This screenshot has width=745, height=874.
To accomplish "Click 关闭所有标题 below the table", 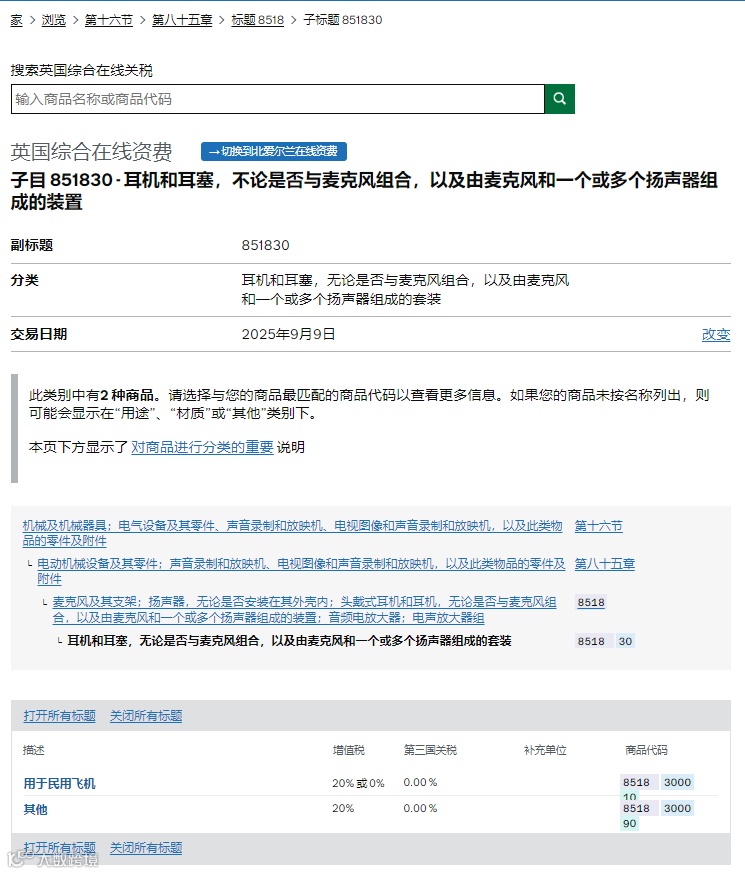I will tap(146, 847).
